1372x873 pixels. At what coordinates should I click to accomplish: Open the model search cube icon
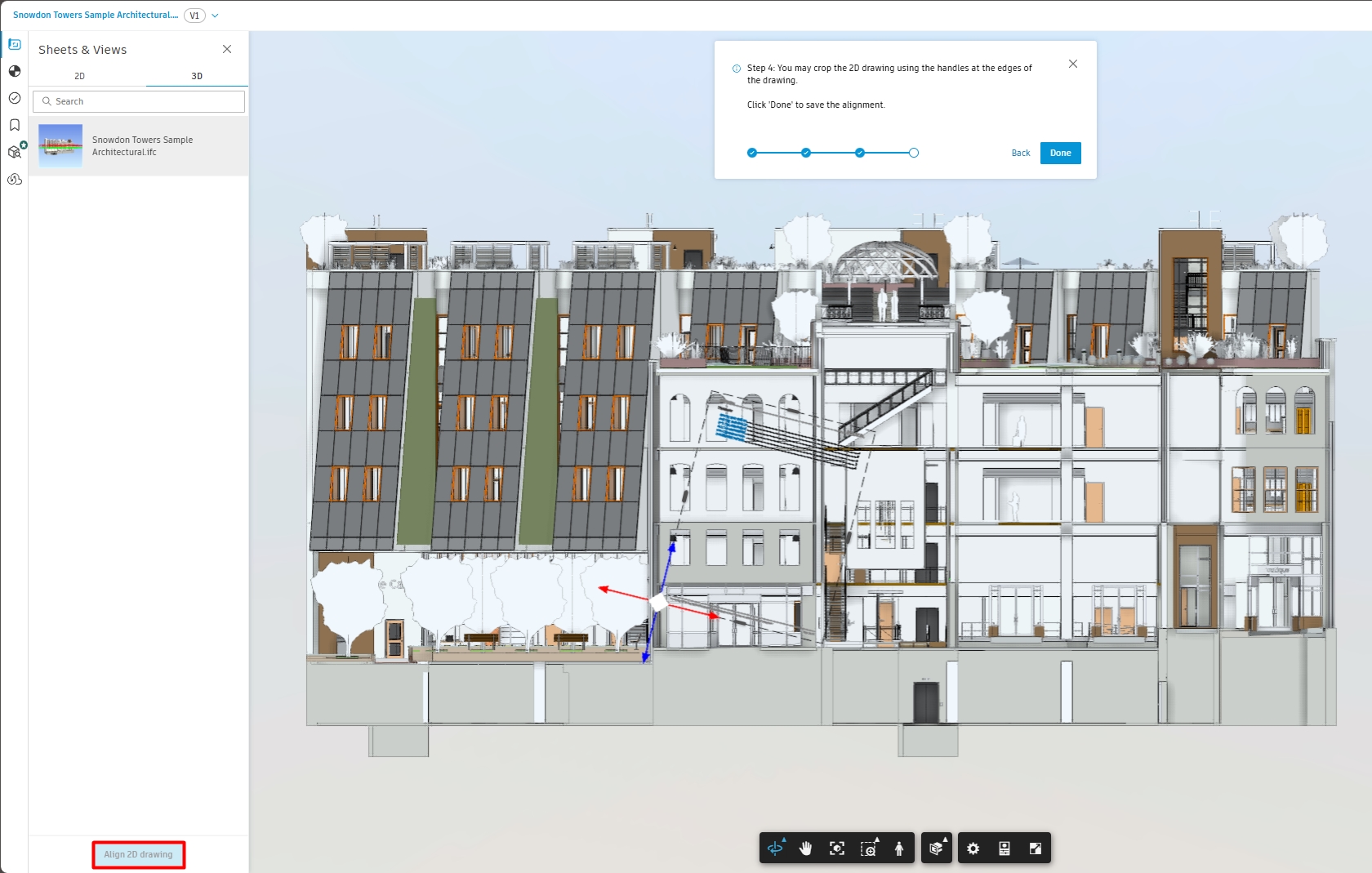pos(15,152)
